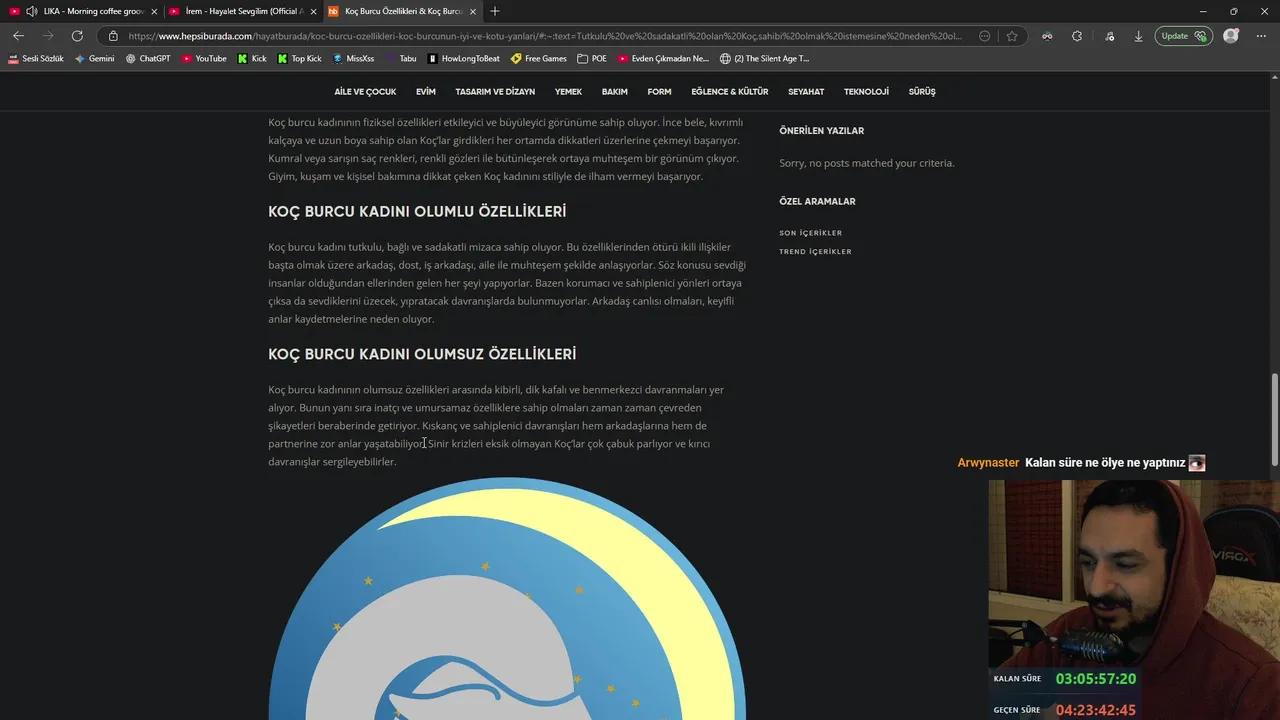Click the KOÇ BURCU KADINI OLUMSUZ ÖZELLİKLERİ heading
Viewport: 1280px width, 720px height.
point(422,354)
